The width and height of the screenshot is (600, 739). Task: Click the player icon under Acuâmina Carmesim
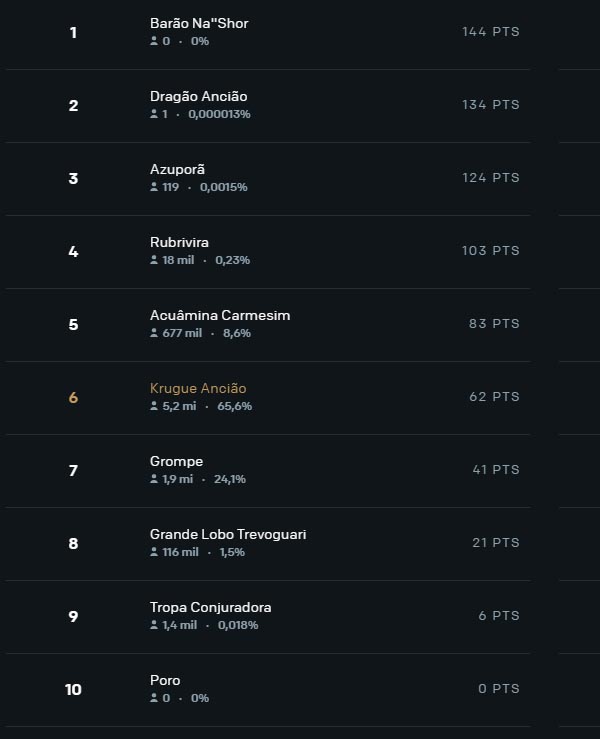pos(154,333)
